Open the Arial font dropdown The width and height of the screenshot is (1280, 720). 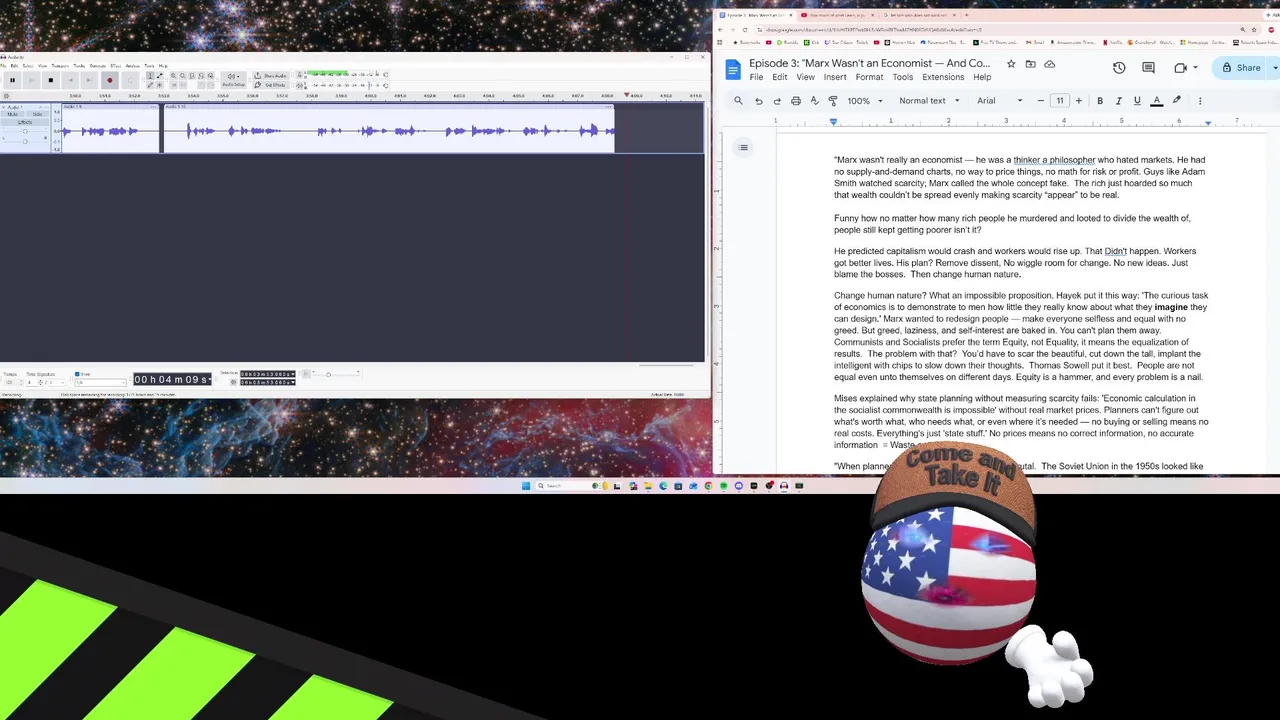pos(1000,100)
